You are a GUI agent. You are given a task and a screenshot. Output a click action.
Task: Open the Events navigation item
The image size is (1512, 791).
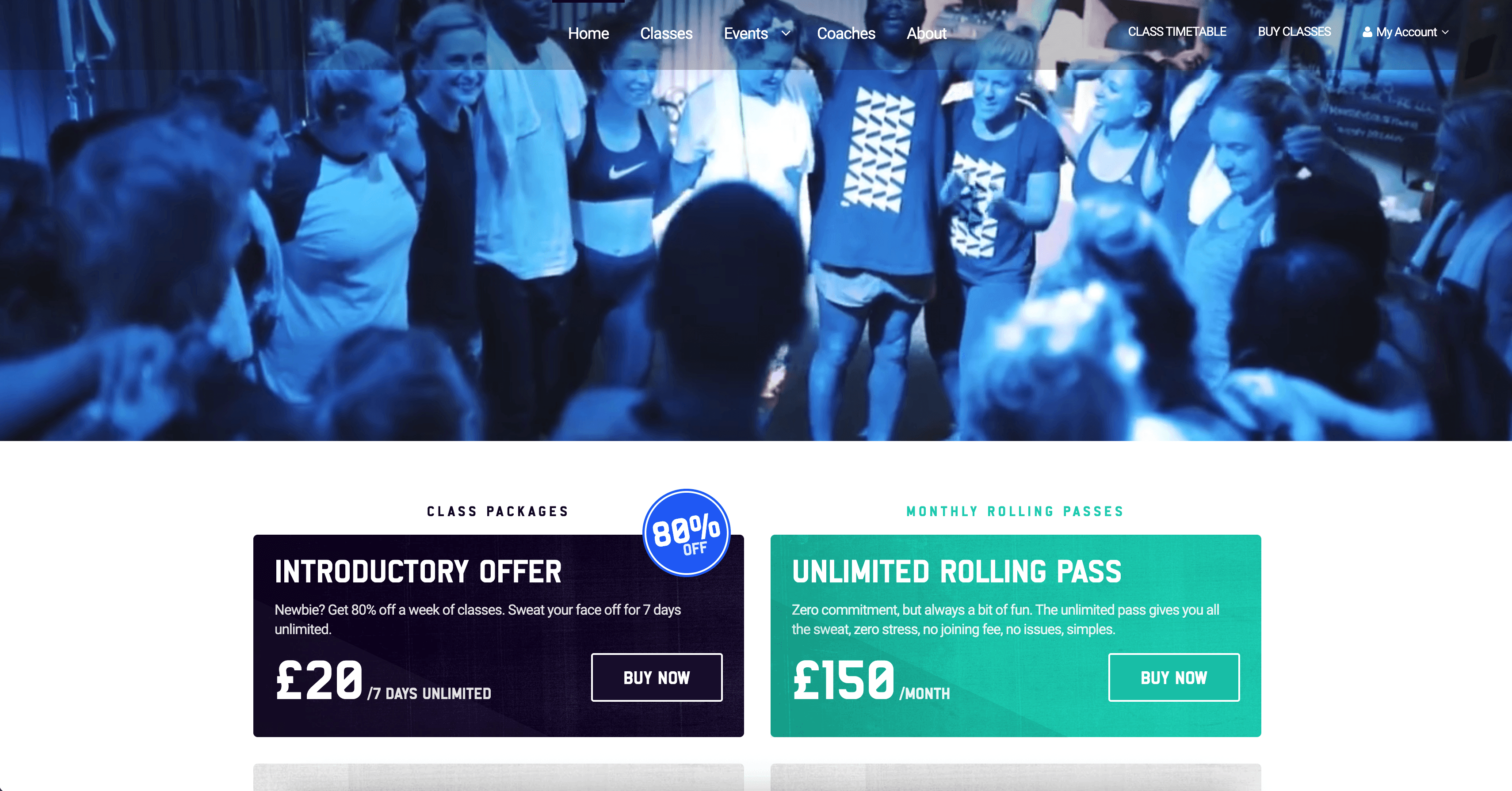[745, 34]
